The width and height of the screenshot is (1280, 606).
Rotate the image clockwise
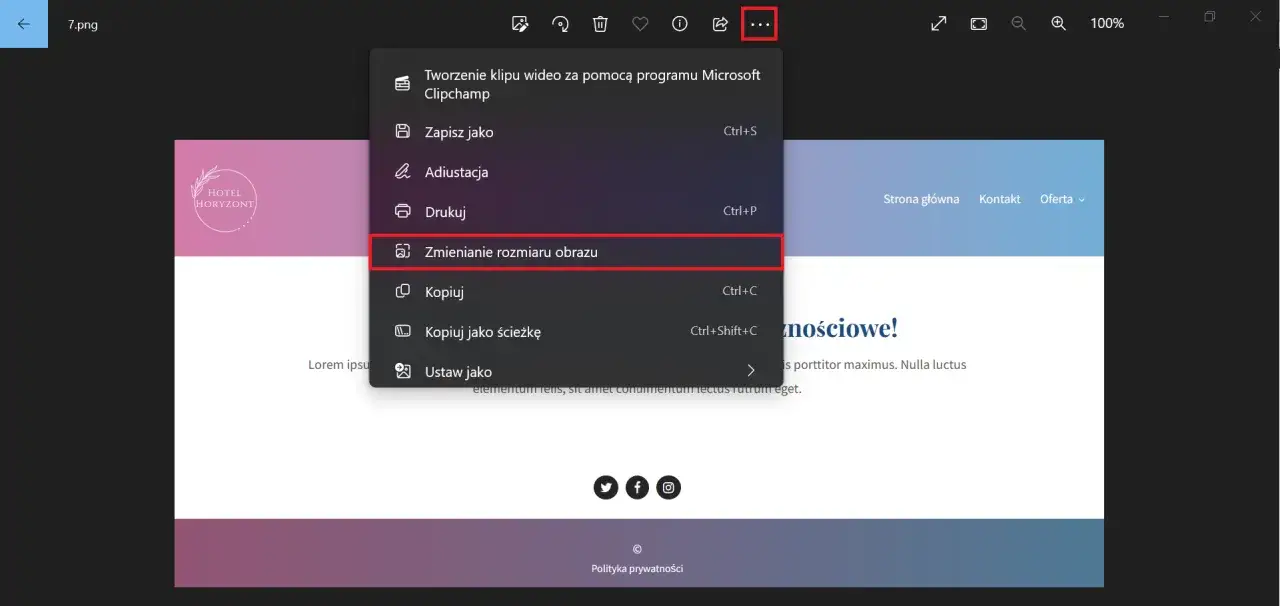pyautogui.click(x=560, y=23)
